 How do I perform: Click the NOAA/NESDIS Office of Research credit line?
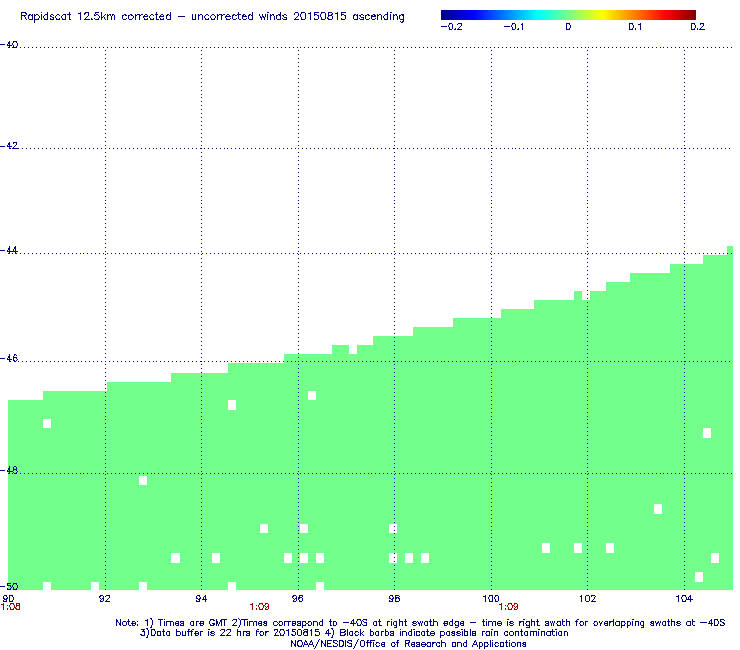(408, 644)
